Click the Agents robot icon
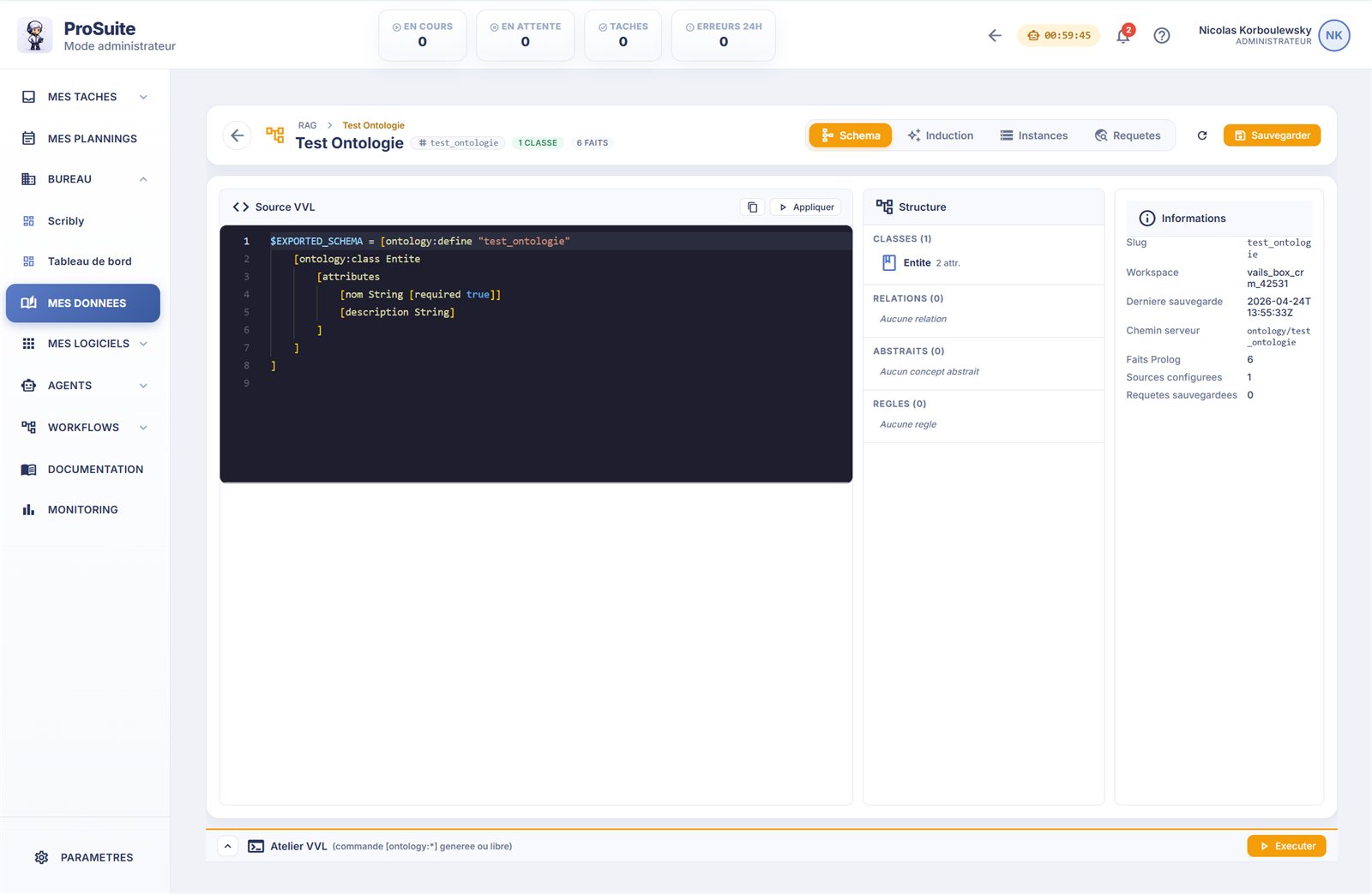Image resolution: width=1372 pixels, height=894 pixels. [x=28, y=386]
